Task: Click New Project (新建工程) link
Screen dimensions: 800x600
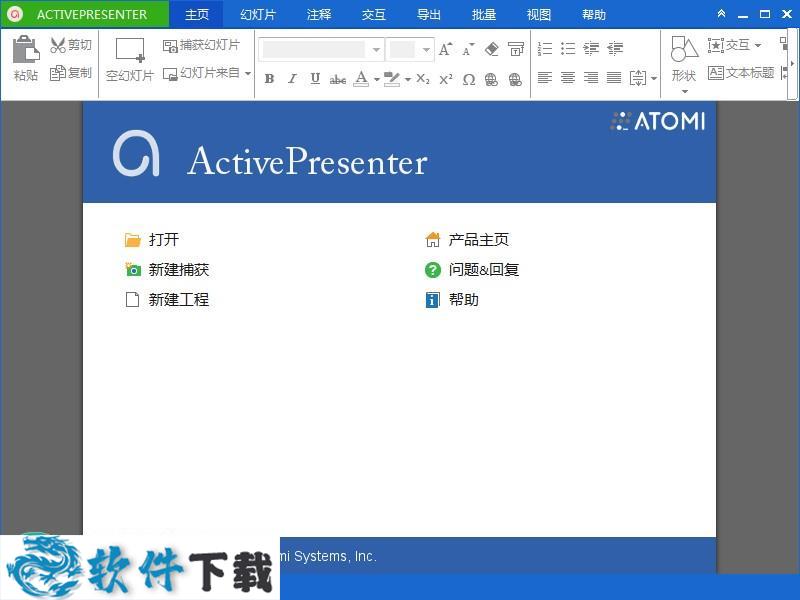Action: (167, 299)
